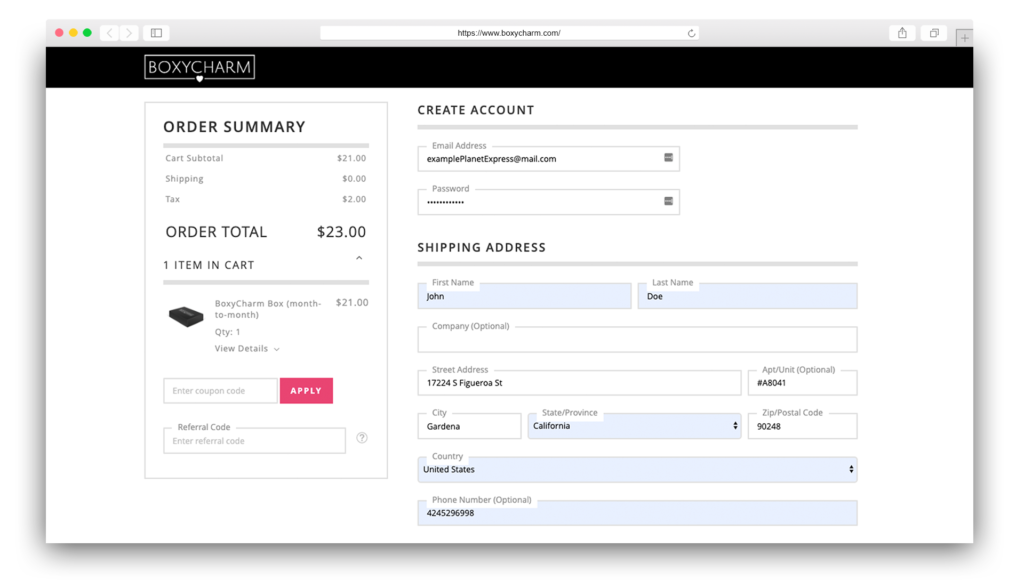This screenshot has width=1024, height=580.
Task: Click the Phone Number (Optional) field
Action: point(637,513)
